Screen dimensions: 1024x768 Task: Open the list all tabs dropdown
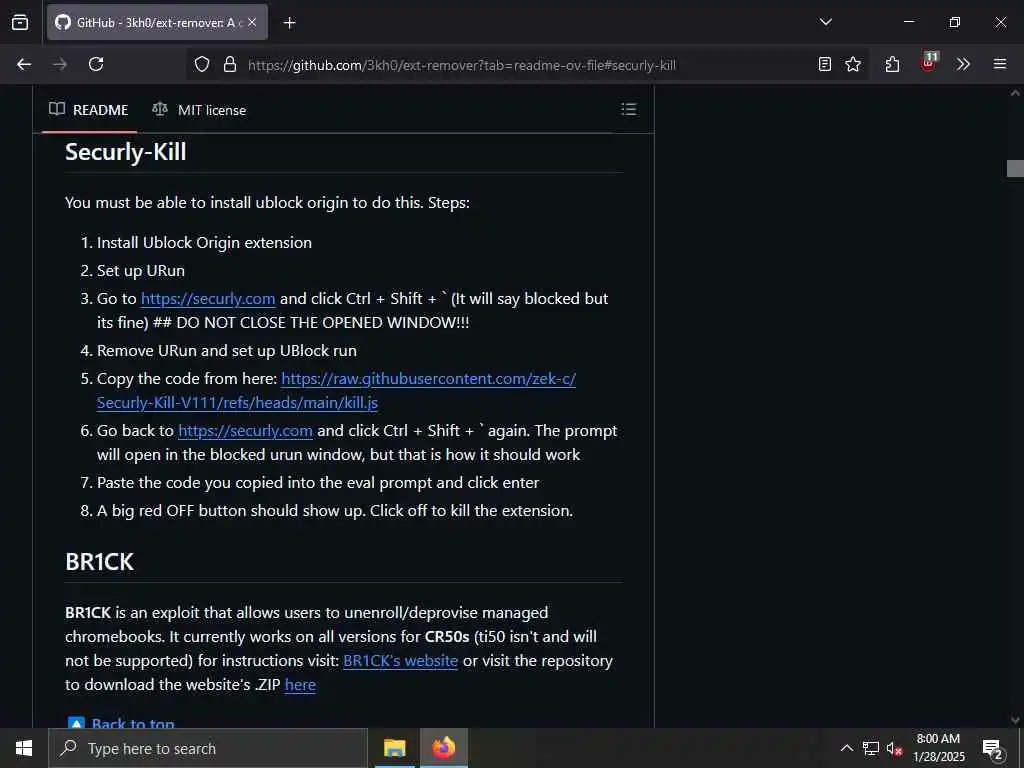pos(825,22)
